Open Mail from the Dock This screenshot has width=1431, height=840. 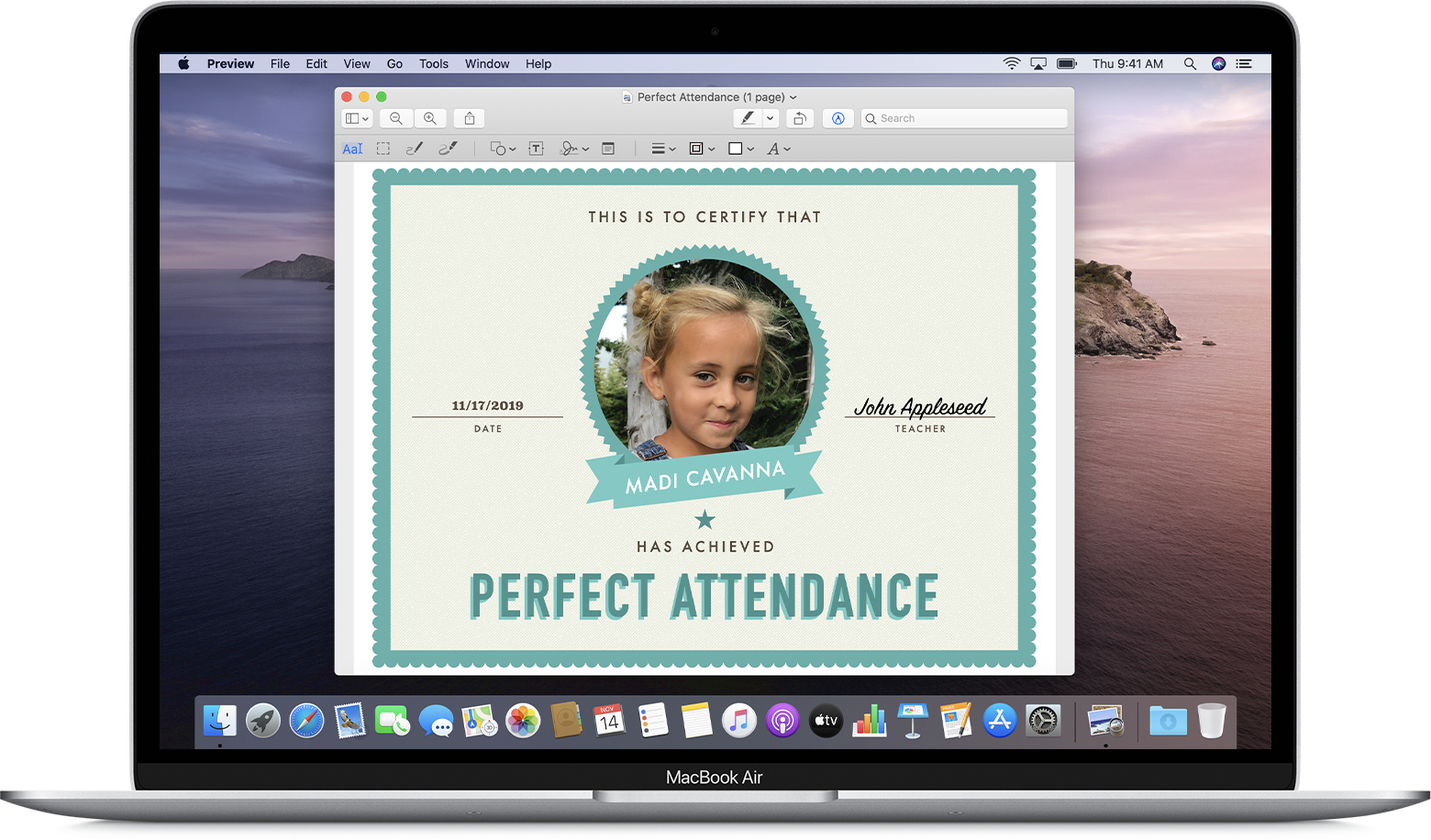(349, 721)
